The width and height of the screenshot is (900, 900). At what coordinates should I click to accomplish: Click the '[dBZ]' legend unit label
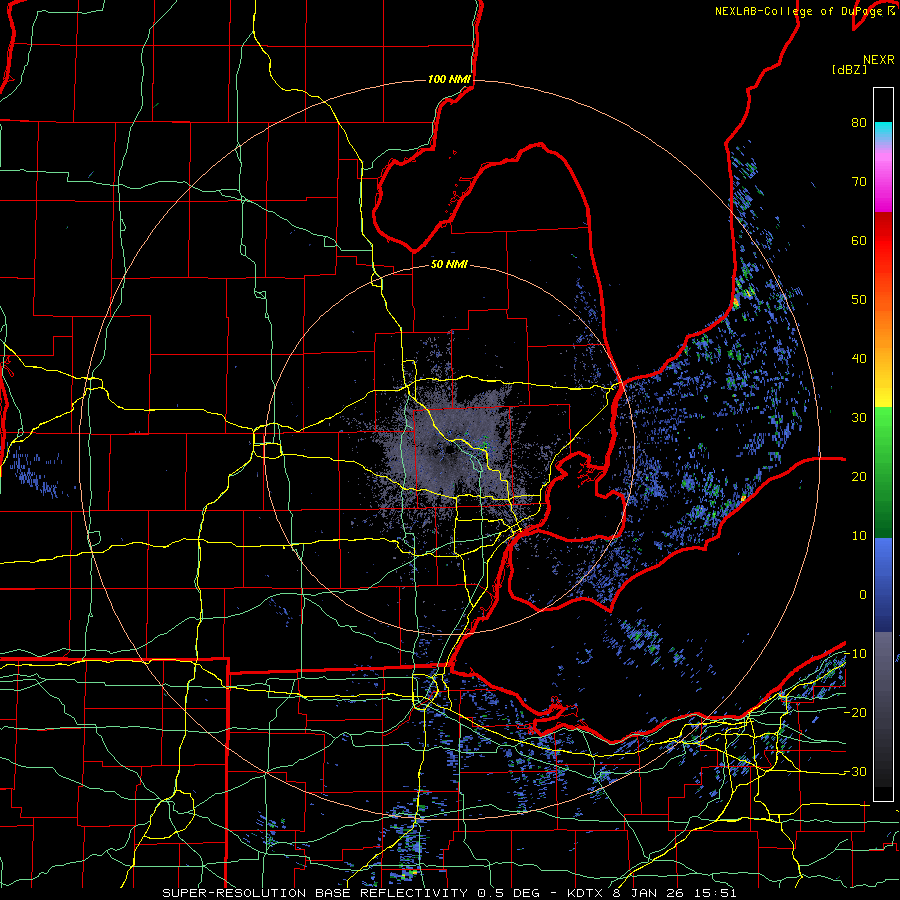pyautogui.click(x=849, y=69)
